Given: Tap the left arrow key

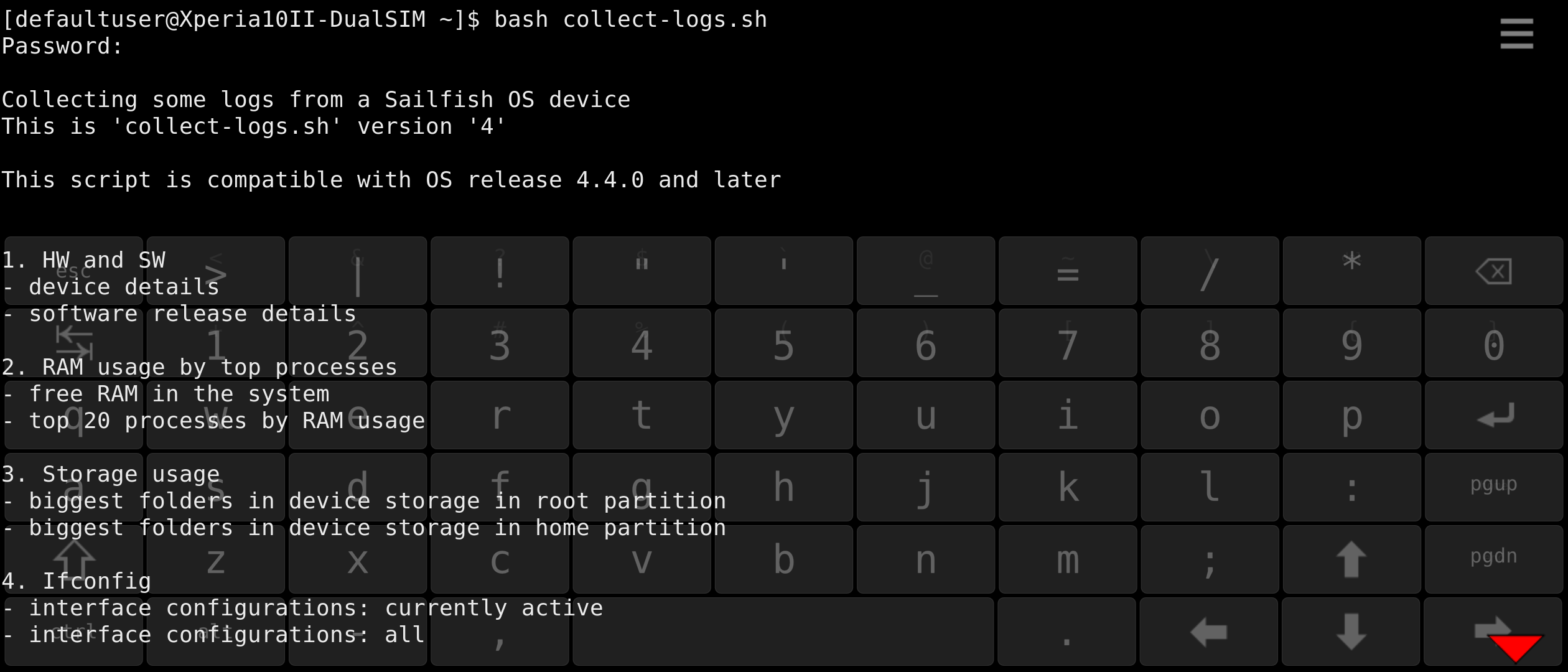Looking at the screenshot, I should (1209, 632).
